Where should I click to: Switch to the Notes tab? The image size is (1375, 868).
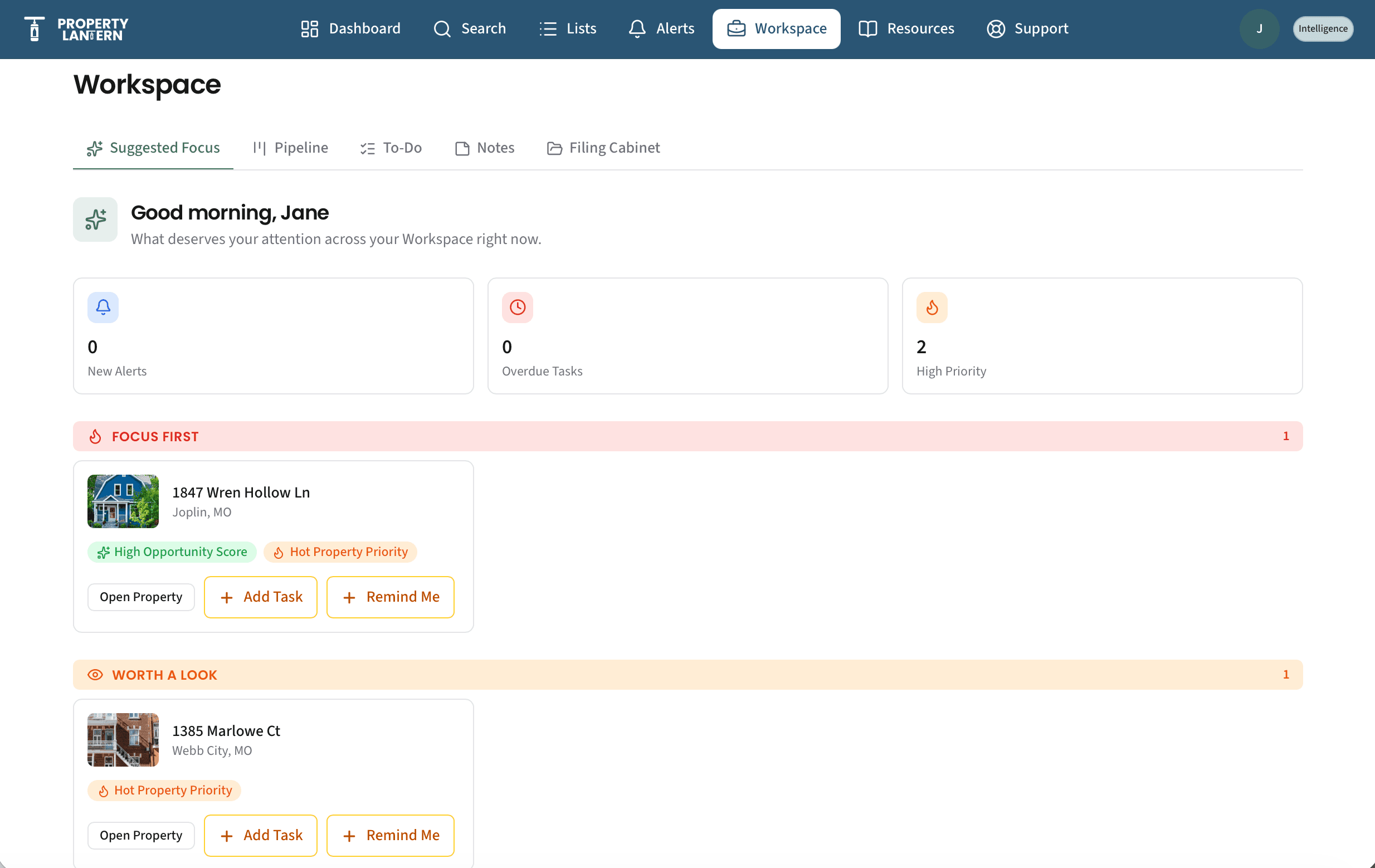pyautogui.click(x=485, y=148)
